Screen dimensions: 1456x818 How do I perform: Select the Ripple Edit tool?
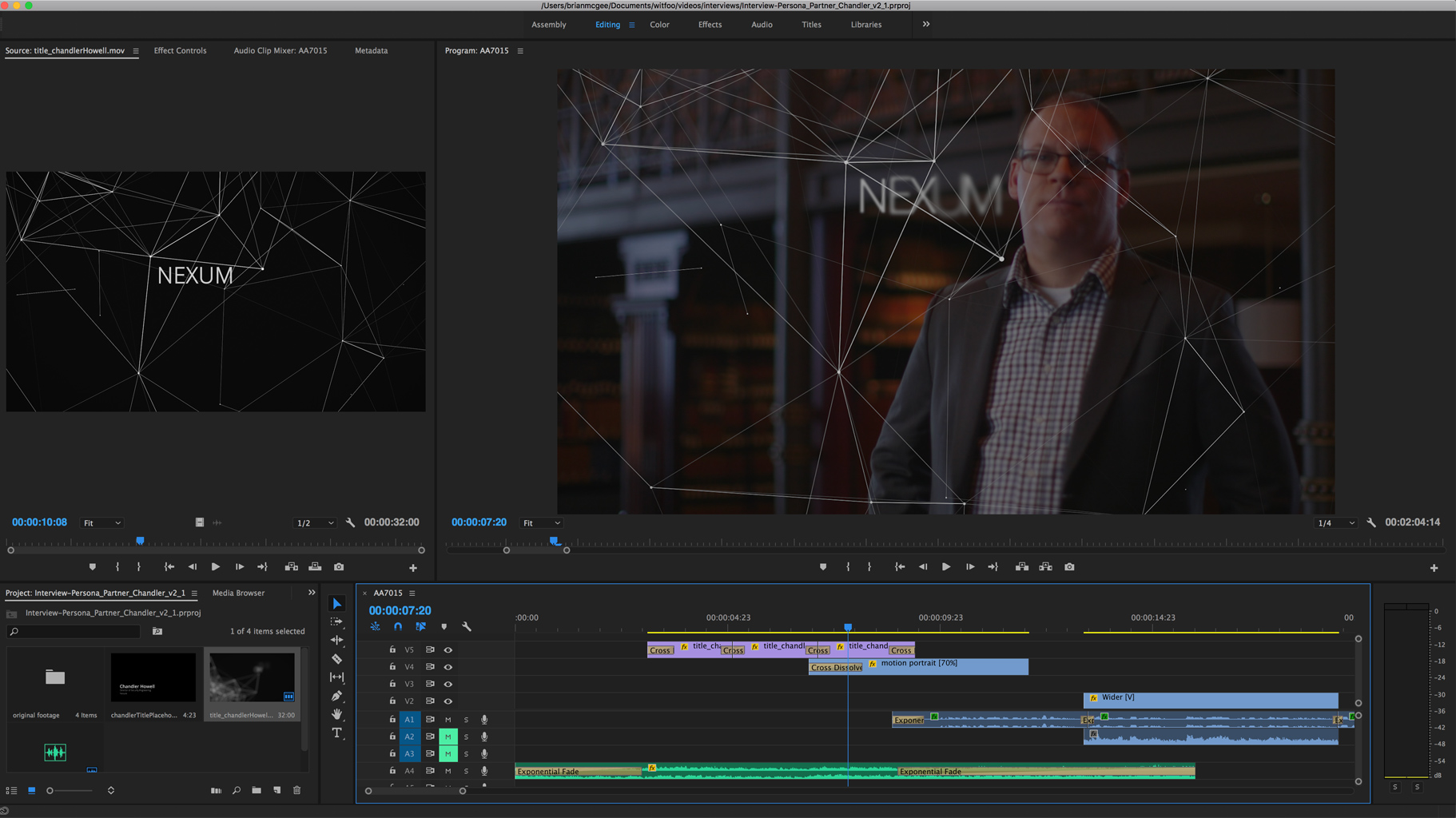coord(336,640)
